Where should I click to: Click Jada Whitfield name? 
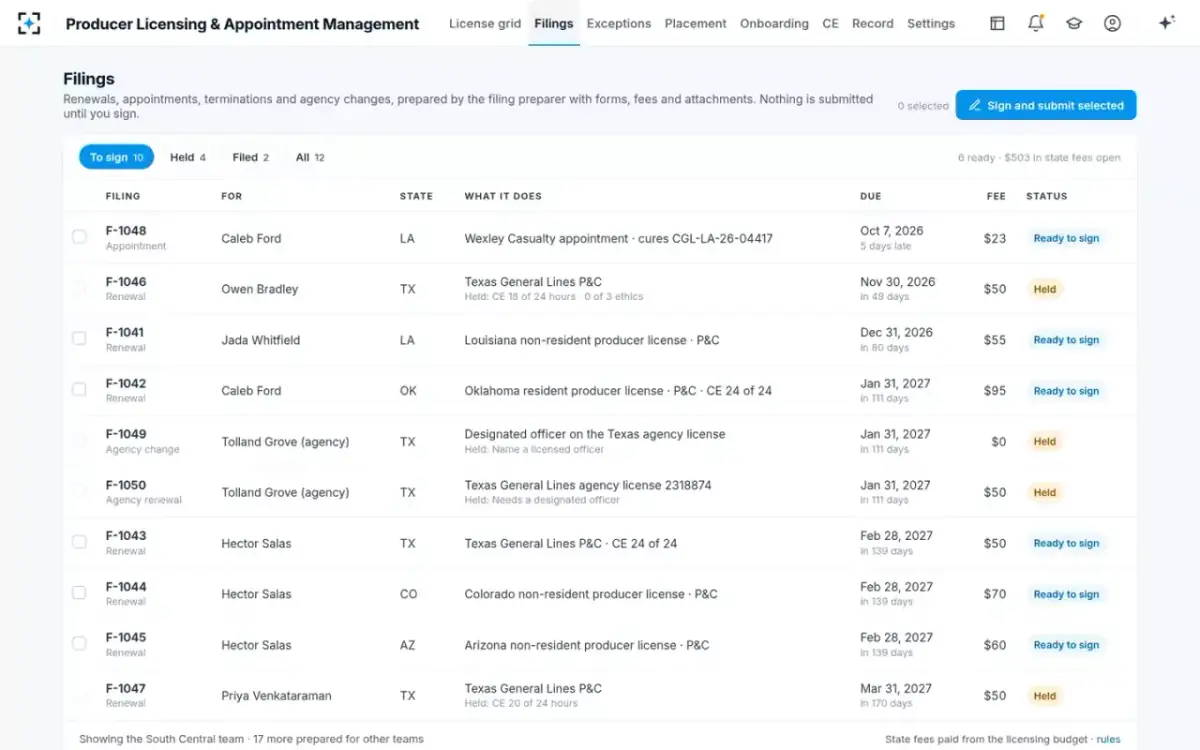click(x=263, y=340)
